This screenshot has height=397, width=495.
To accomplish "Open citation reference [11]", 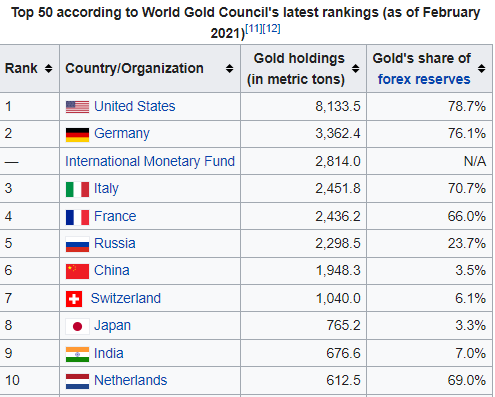I will point(254,28).
